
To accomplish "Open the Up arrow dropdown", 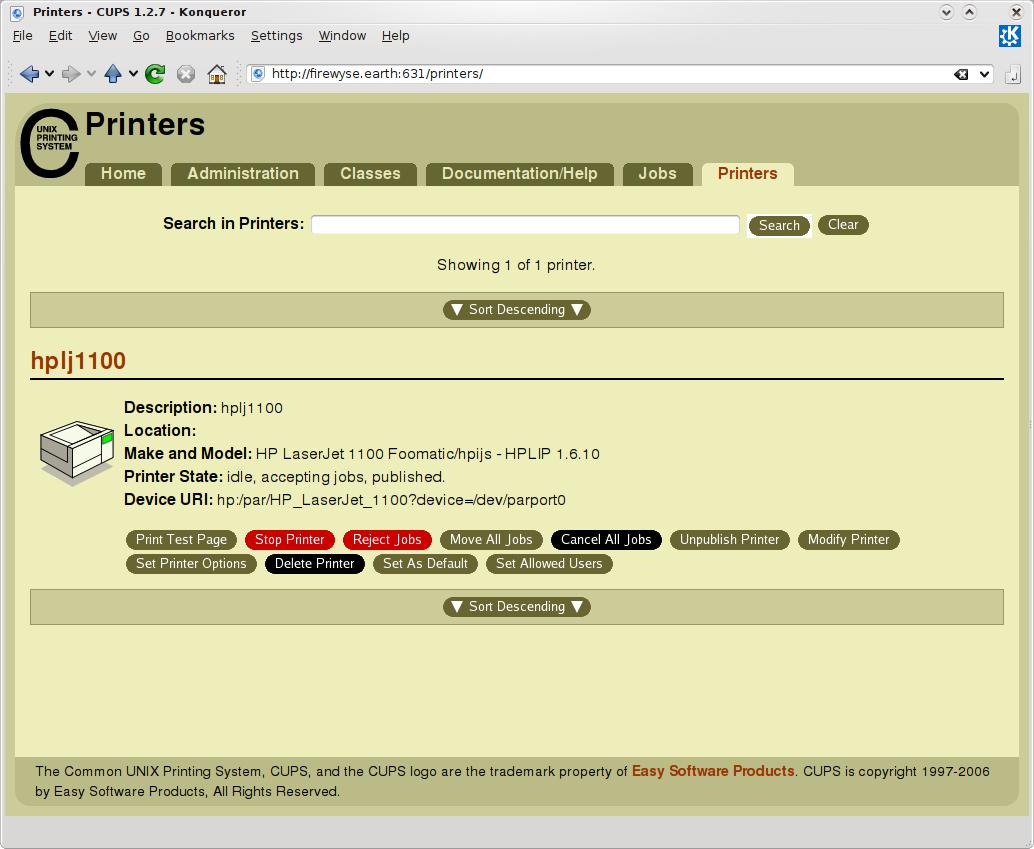I will tap(133, 74).
